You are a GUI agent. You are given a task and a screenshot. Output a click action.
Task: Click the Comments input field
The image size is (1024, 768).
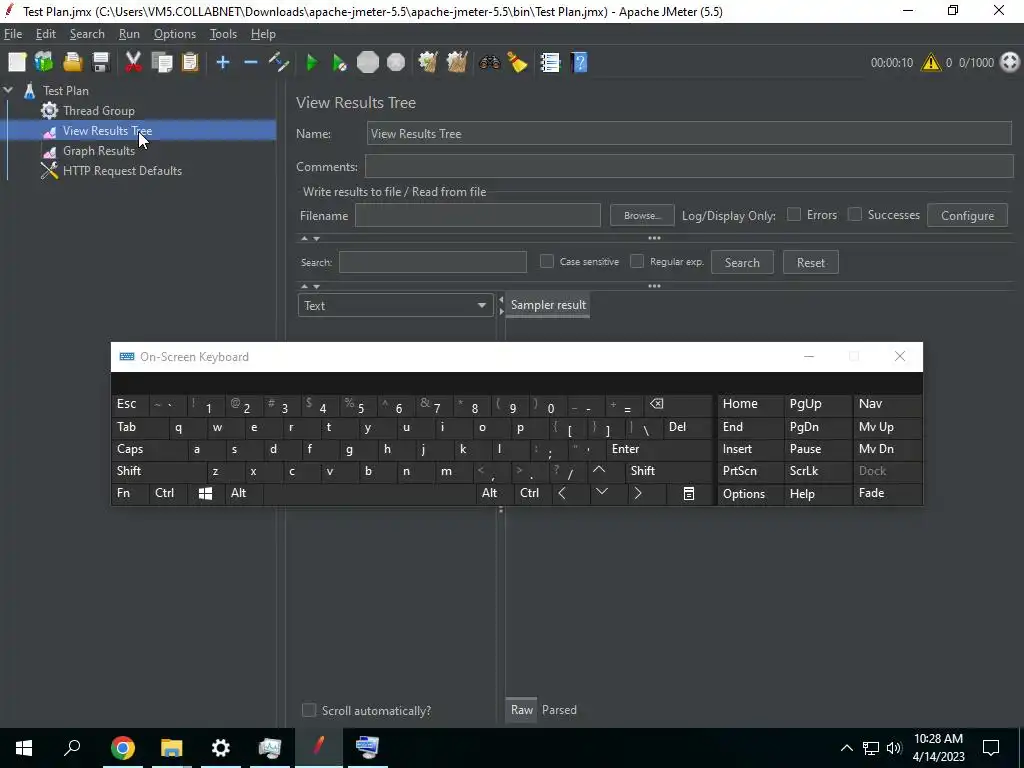click(689, 167)
